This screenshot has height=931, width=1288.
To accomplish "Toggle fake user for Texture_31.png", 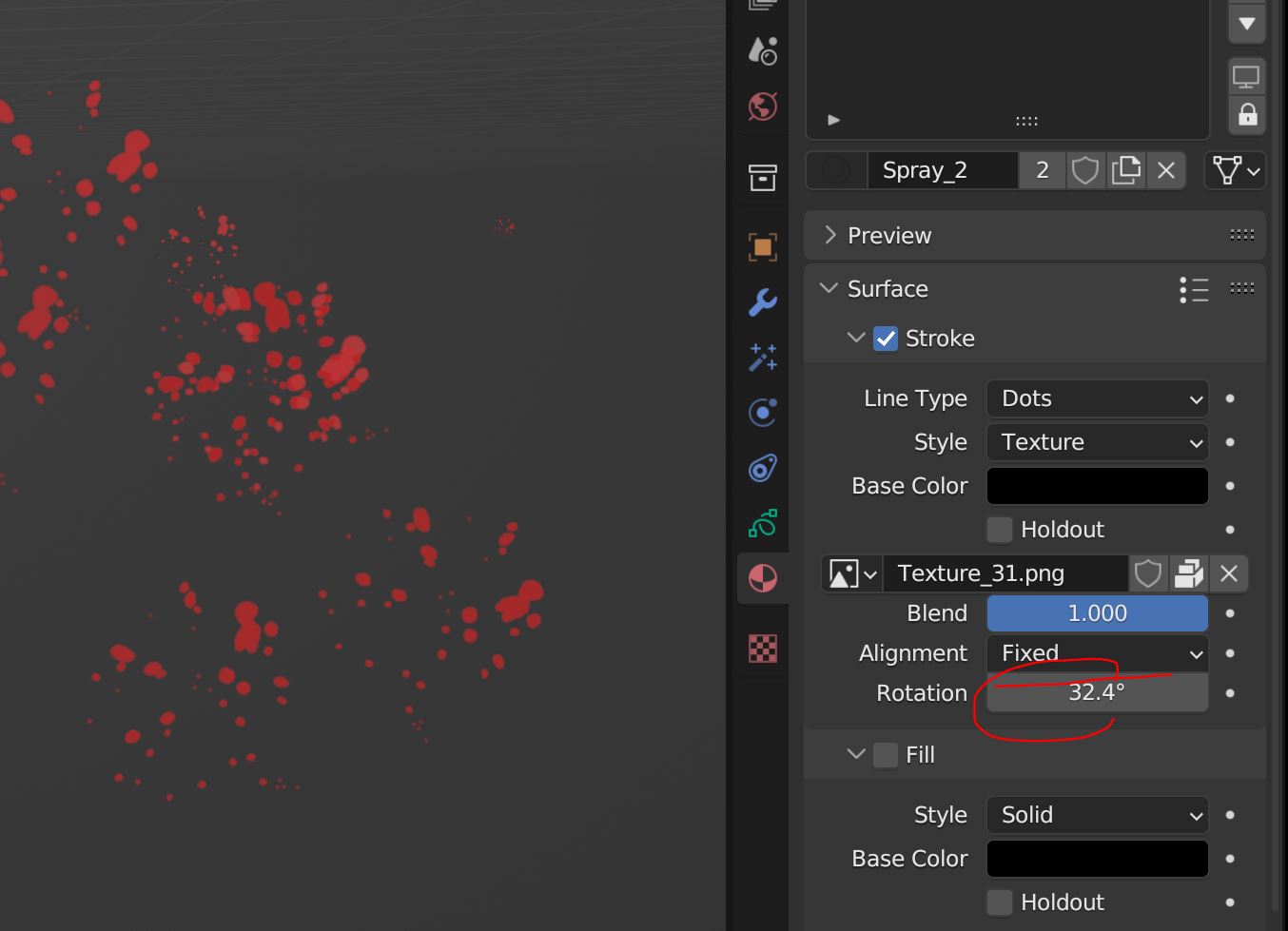I will [1148, 573].
